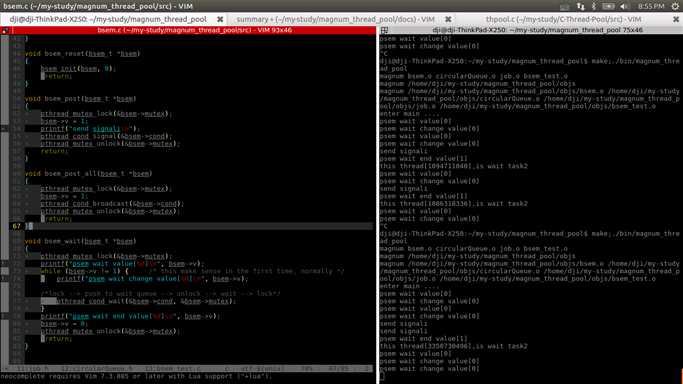This screenshot has width=683, height=384.
Task: Click line number 67 in the VIM gutter
Action: tap(17, 226)
